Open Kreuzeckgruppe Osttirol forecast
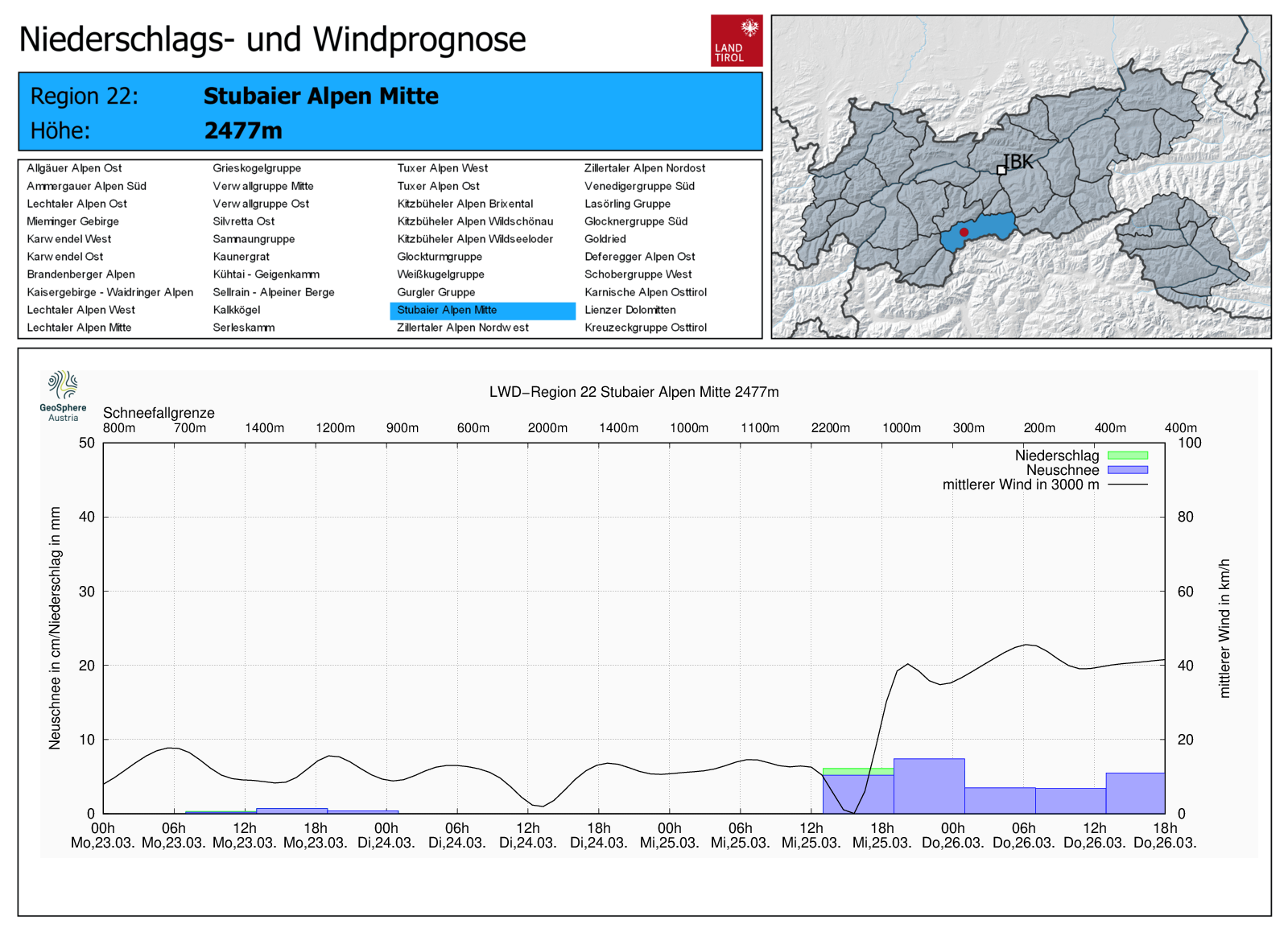This screenshot has width=1288, height=928. 645,328
